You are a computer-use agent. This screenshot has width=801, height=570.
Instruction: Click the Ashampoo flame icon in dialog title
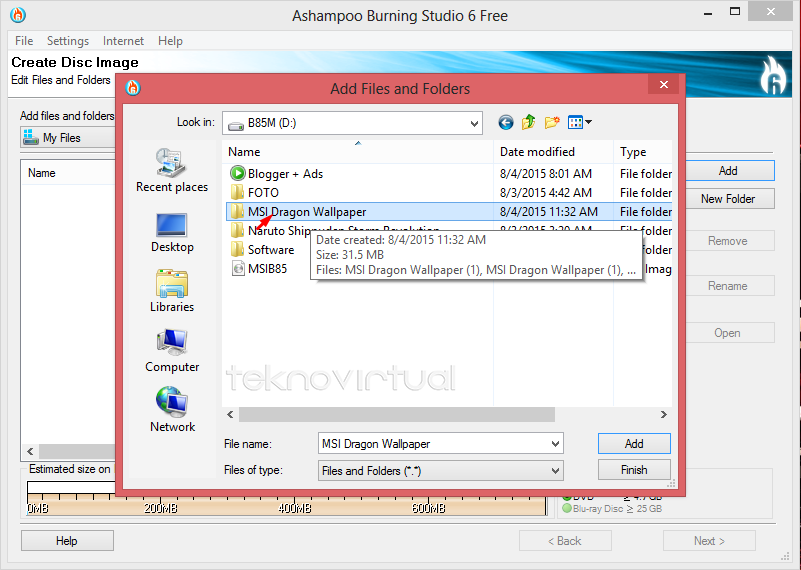[133, 88]
